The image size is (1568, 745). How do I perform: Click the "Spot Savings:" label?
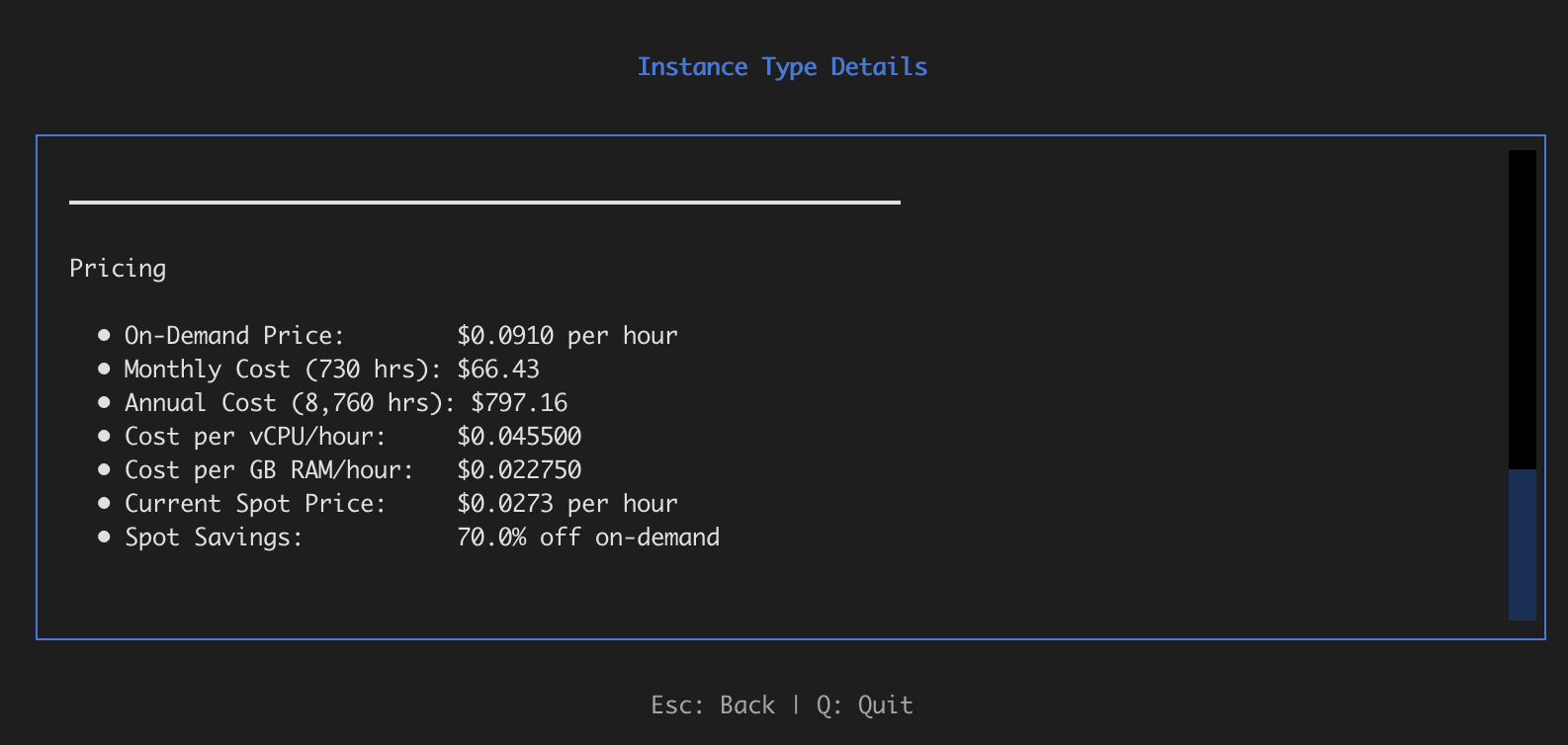pos(214,538)
